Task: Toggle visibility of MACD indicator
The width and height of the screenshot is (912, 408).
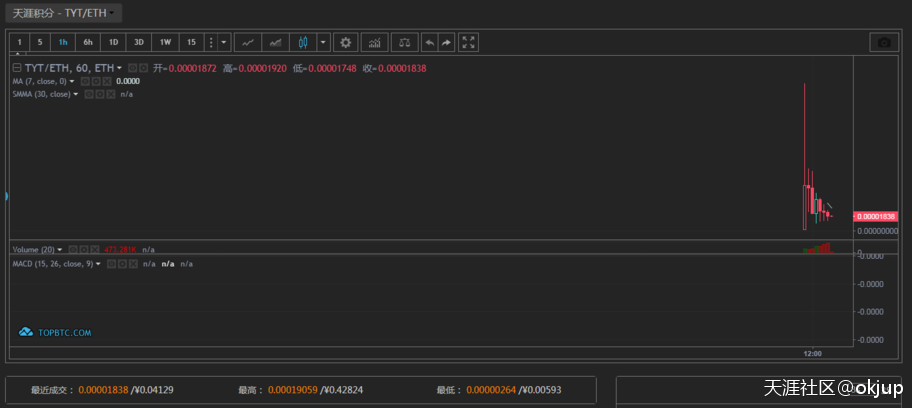Action: 112,264
